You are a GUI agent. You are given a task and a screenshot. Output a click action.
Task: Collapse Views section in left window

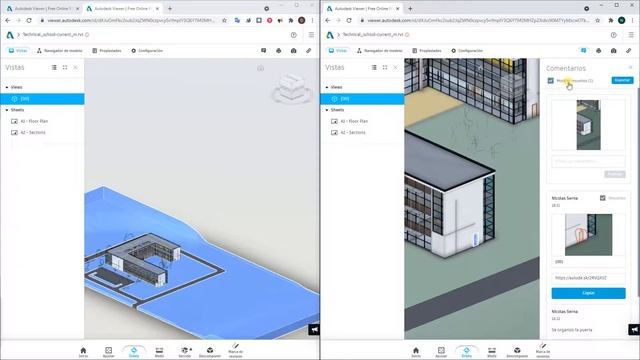(7, 87)
